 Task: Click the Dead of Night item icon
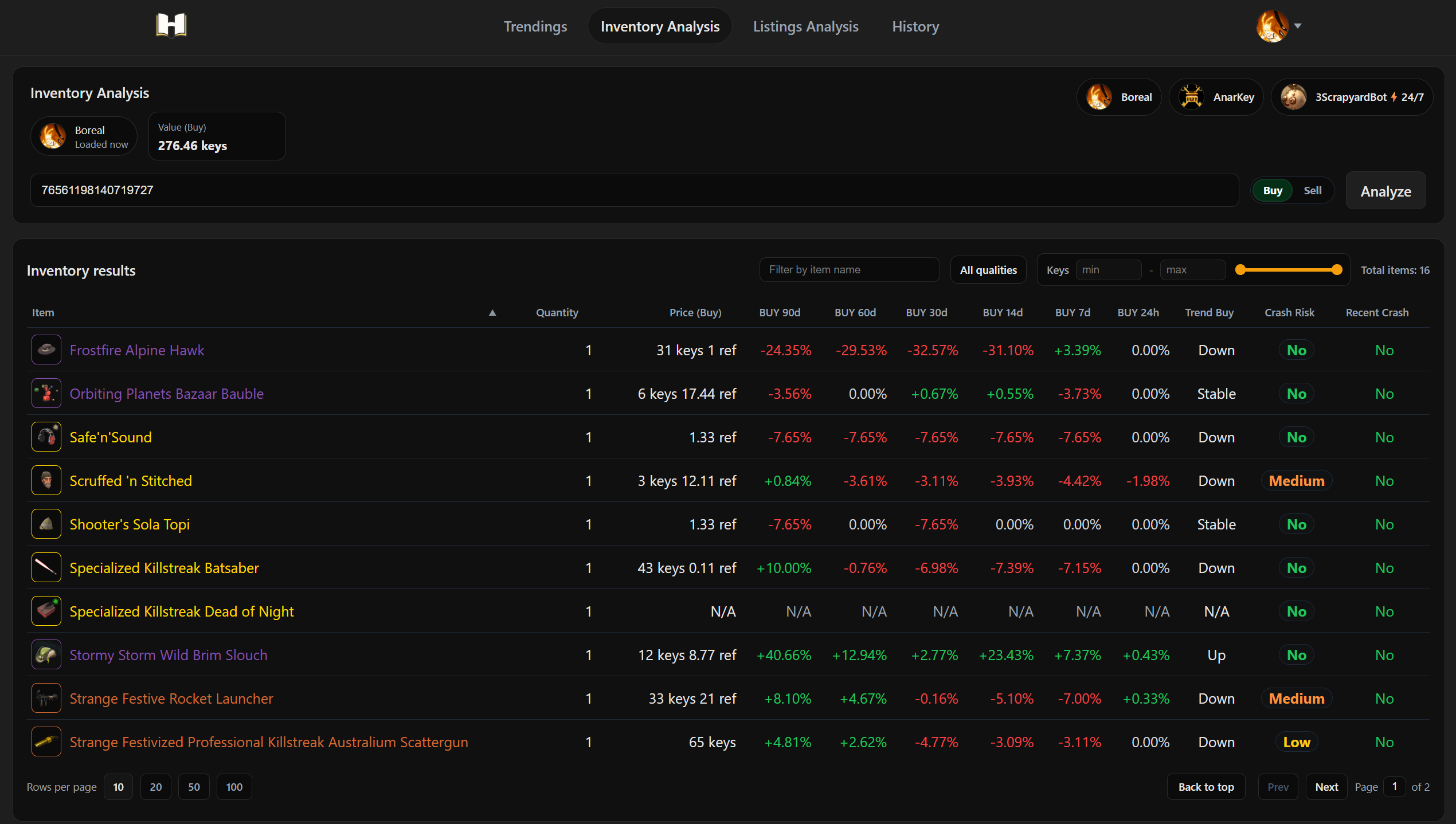pos(46,611)
